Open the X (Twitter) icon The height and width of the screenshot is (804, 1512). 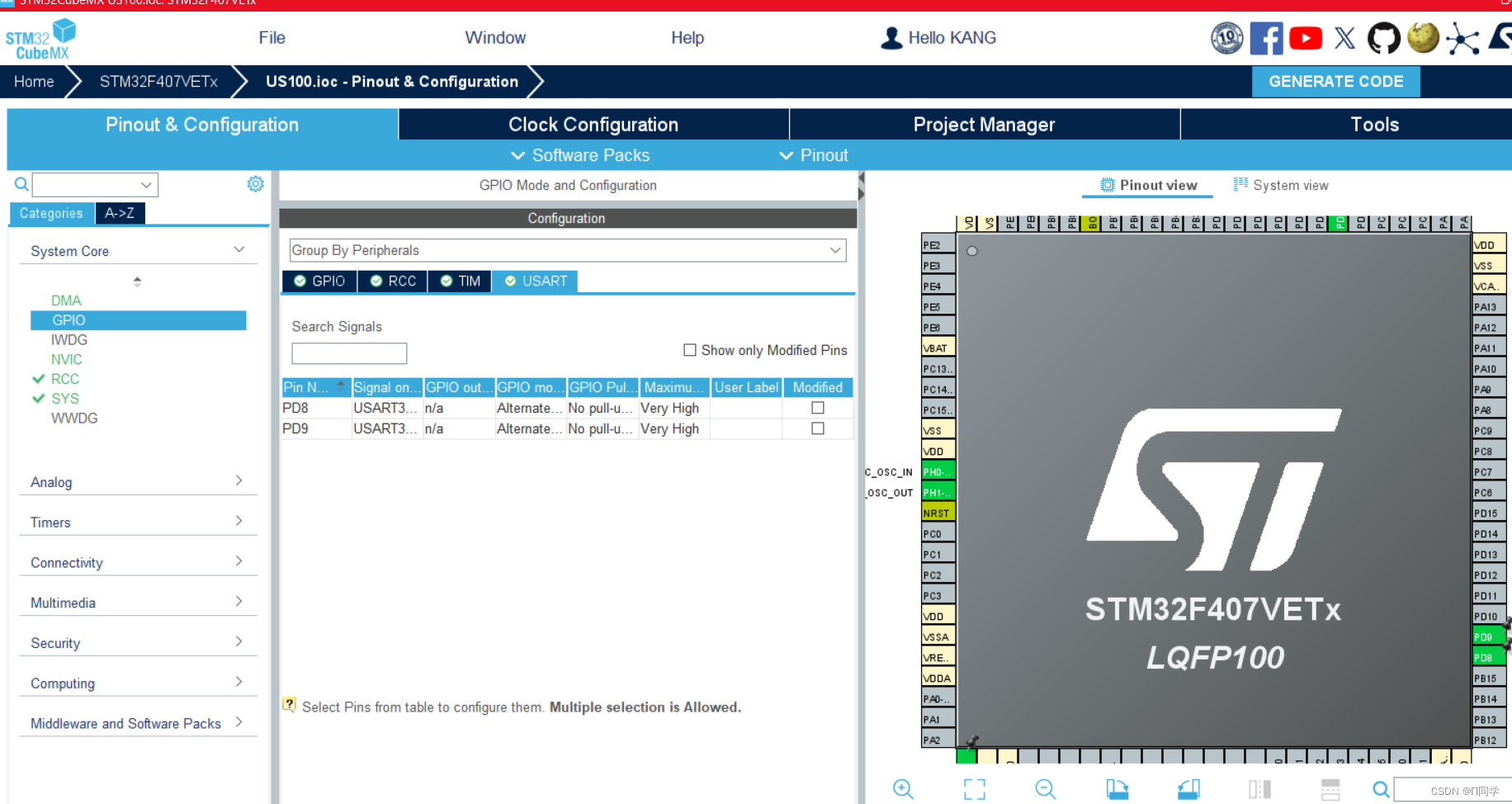click(1345, 38)
